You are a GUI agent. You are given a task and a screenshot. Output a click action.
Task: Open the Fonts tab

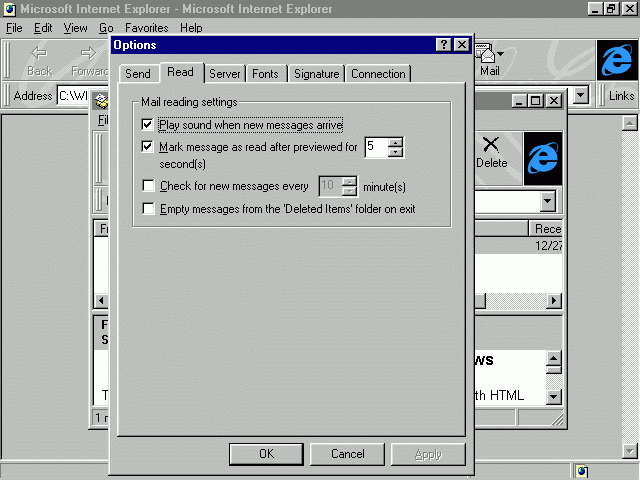(265, 74)
